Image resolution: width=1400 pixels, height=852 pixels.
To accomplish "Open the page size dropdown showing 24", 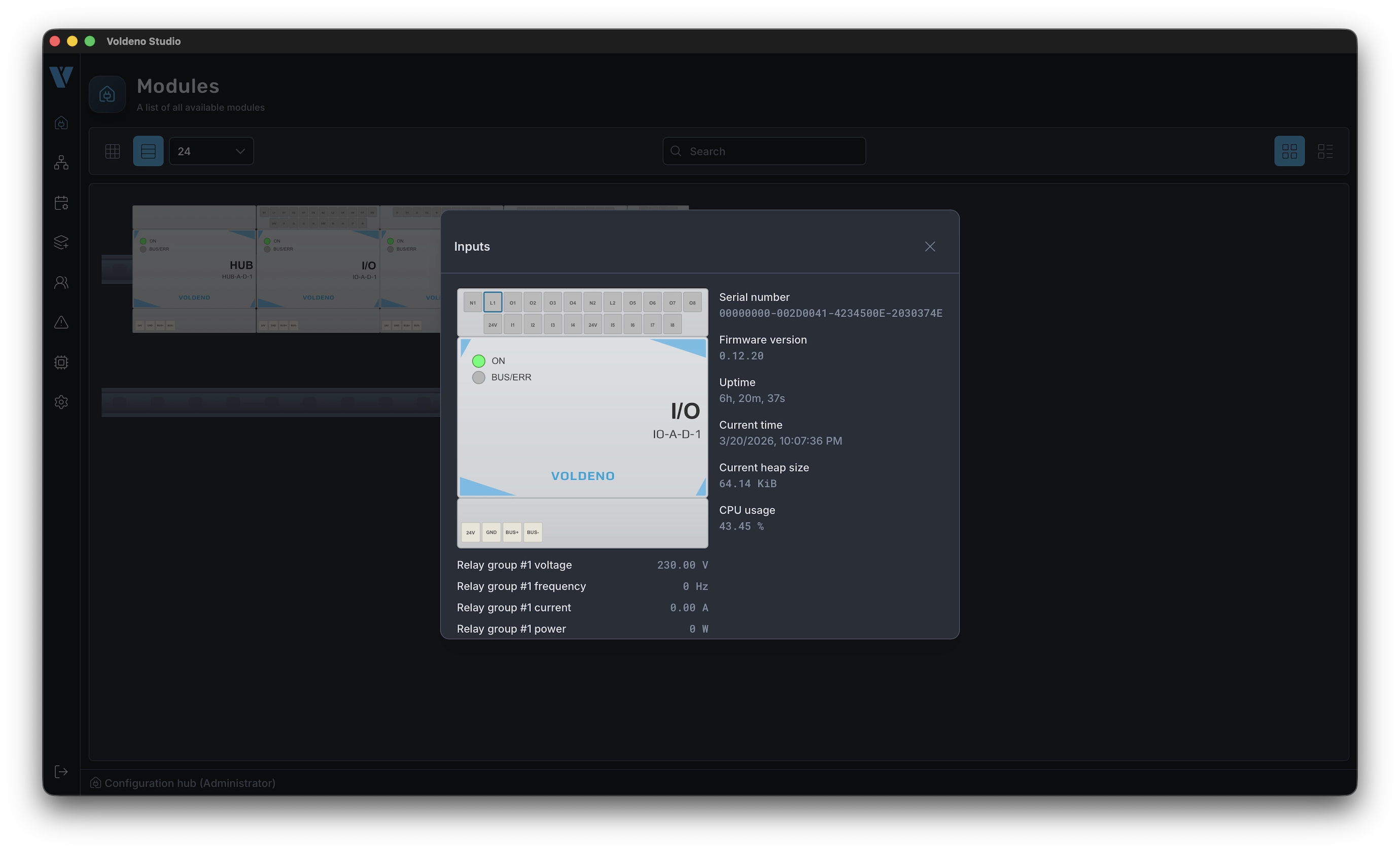I will coord(211,151).
